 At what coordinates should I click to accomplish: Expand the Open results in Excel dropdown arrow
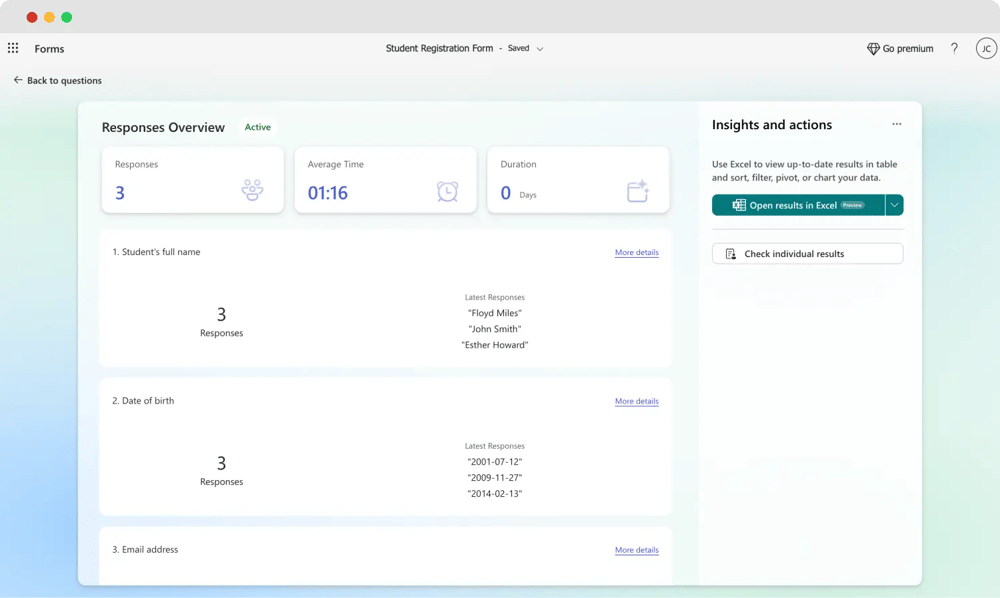tap(894, 205)
